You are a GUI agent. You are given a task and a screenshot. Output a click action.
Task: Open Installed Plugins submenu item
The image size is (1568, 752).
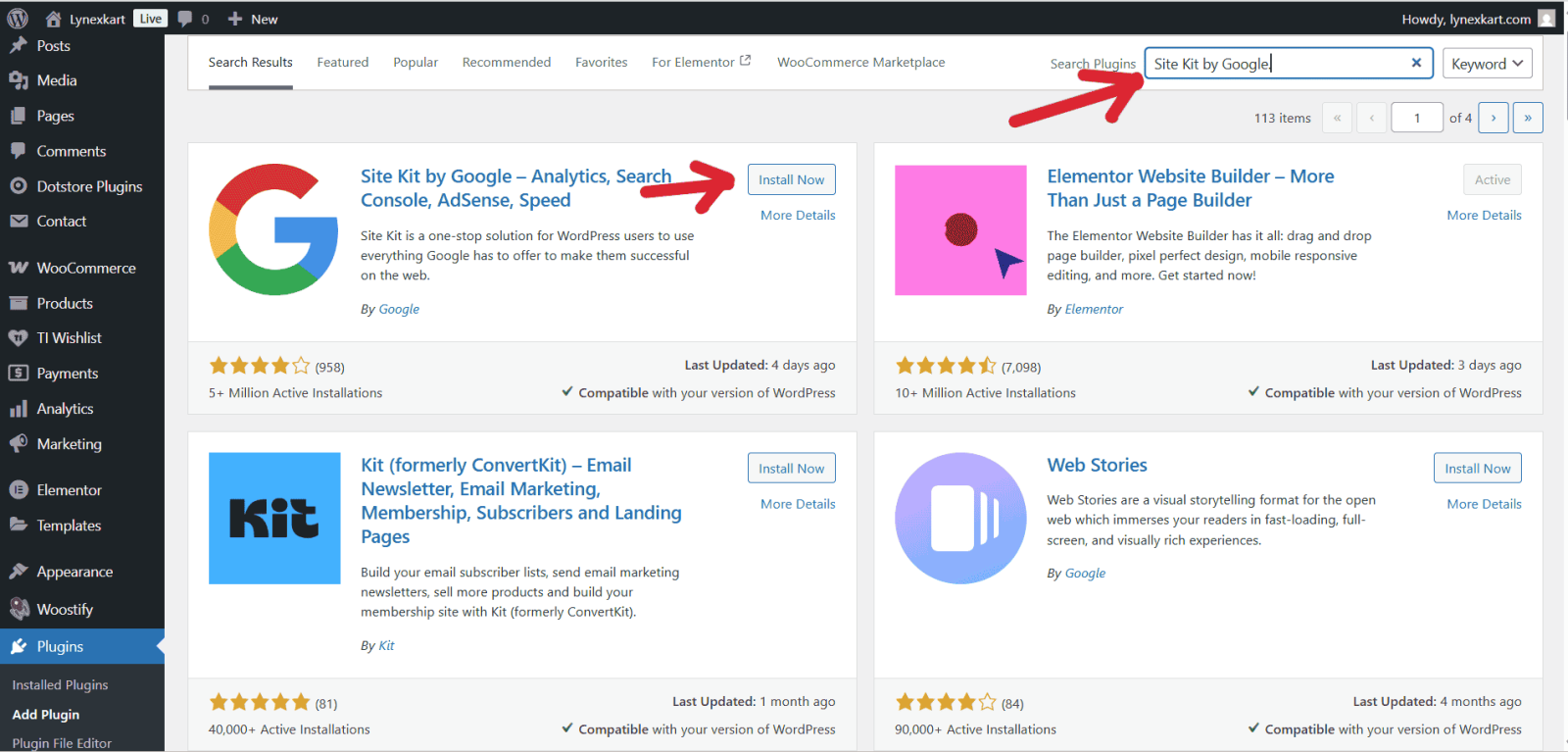tap(60, 685)
